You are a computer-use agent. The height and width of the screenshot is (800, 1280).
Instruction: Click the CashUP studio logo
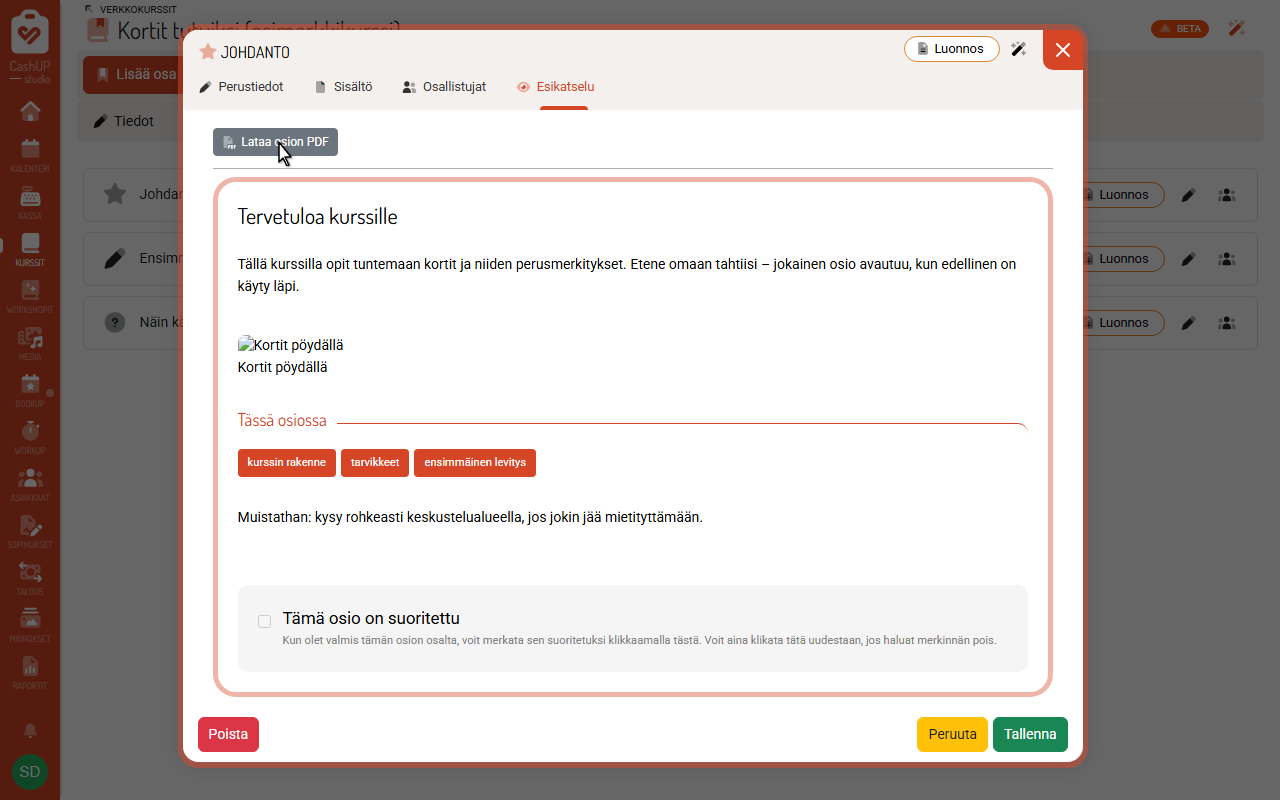(30, 45)
